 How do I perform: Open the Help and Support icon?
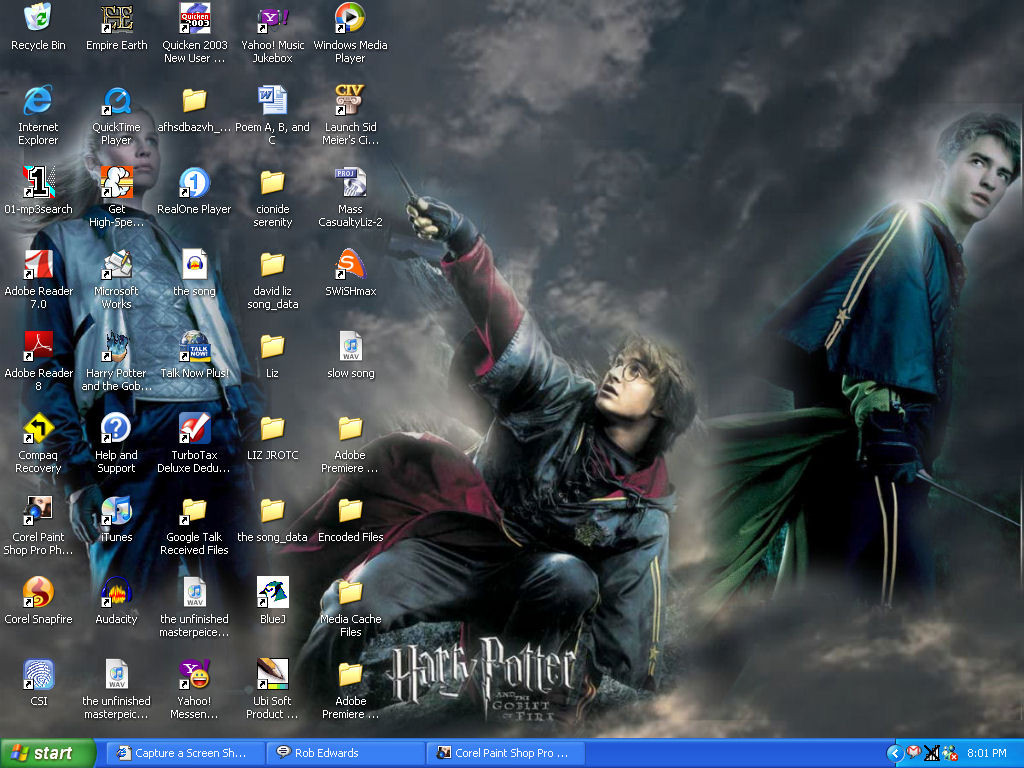pyautogui.click(x=116, y=429)
